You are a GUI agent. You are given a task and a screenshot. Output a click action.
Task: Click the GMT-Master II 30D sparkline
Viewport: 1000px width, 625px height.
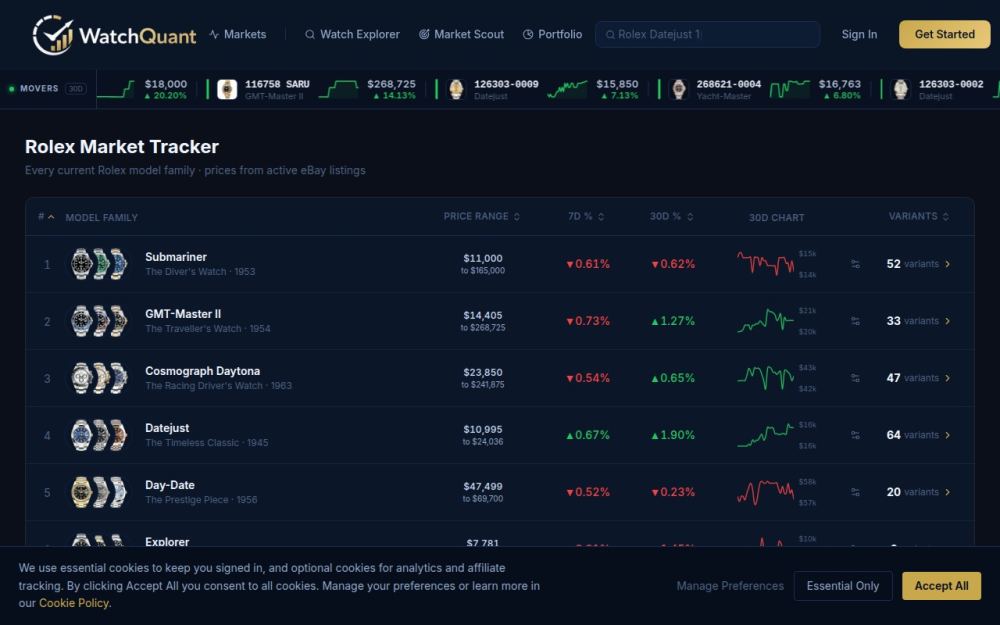point(765,321)
